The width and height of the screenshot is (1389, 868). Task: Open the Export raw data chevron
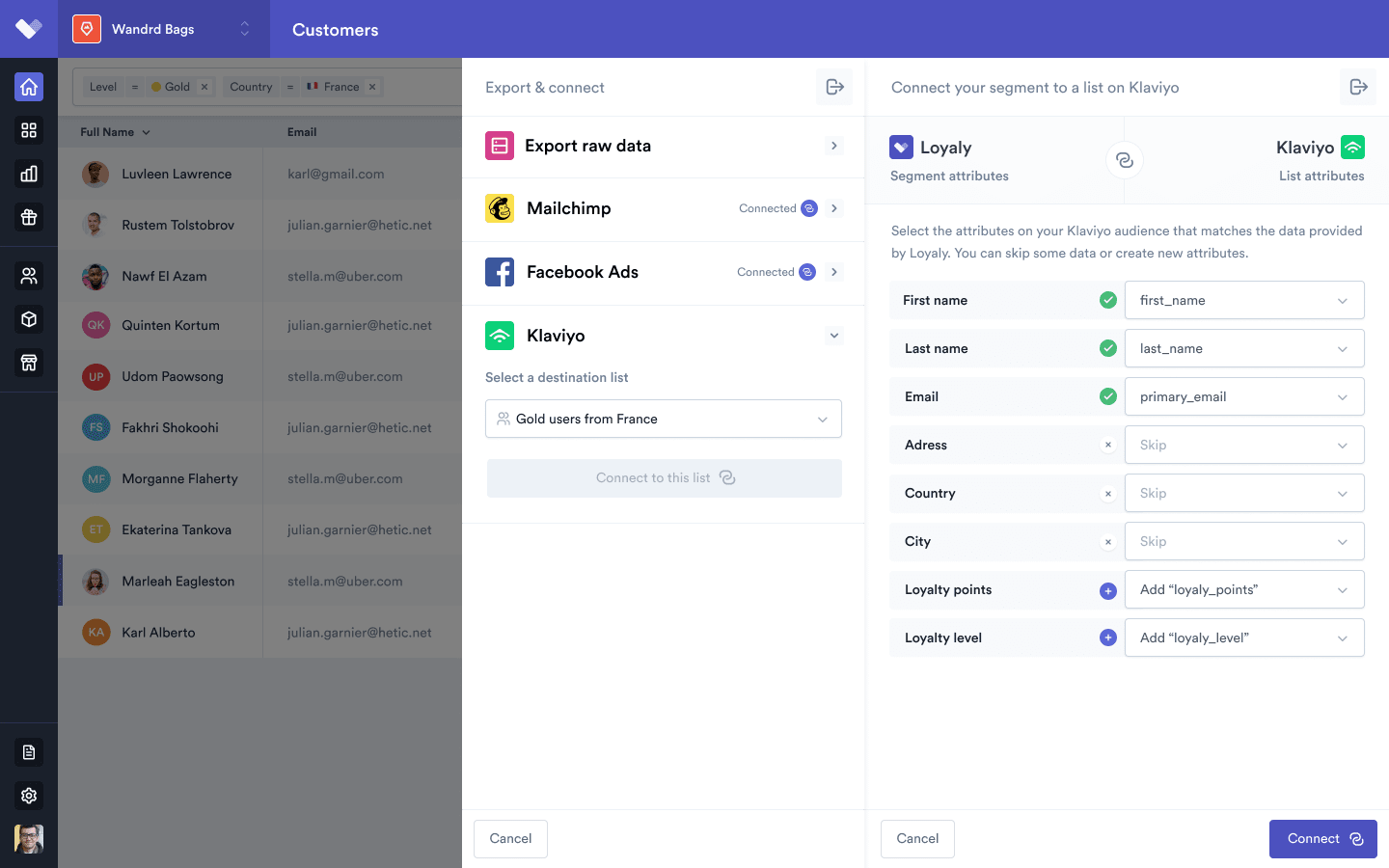[x=834, y=146]
